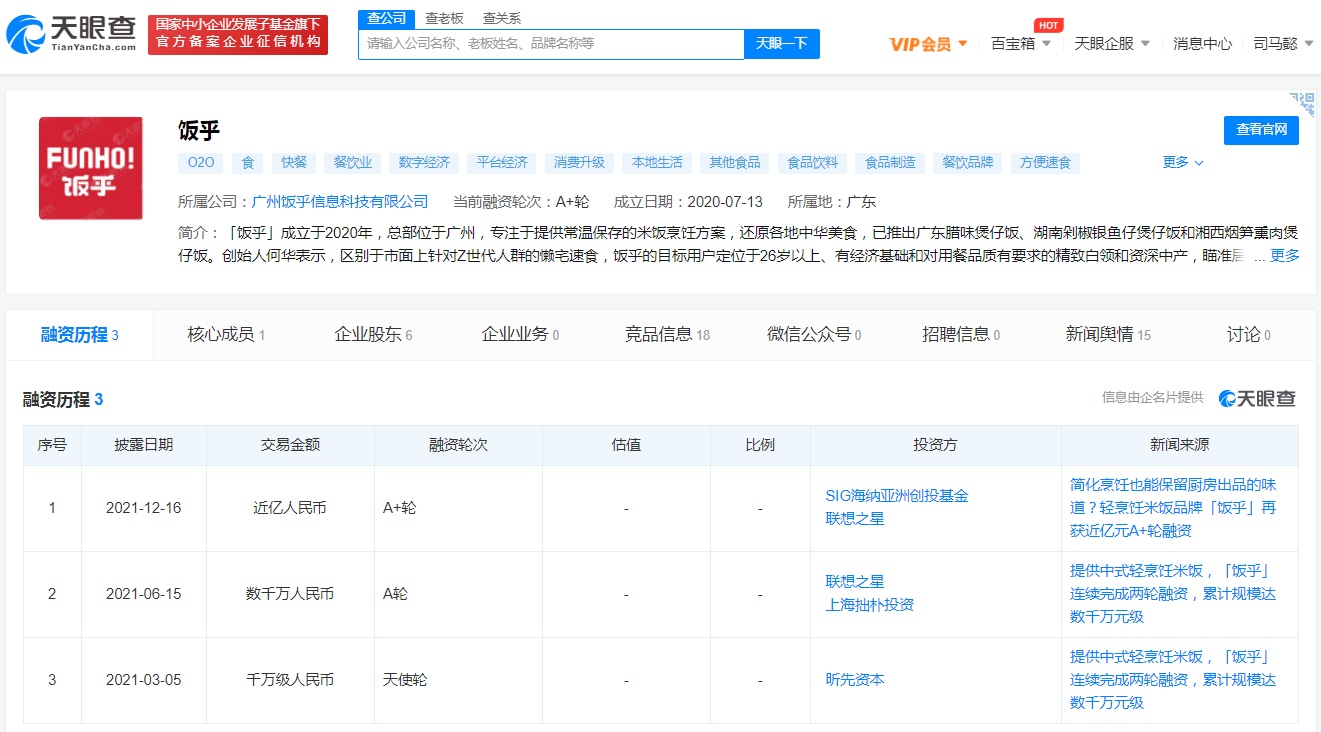Click the 本地生活 tag

click(x=657, y=163)
